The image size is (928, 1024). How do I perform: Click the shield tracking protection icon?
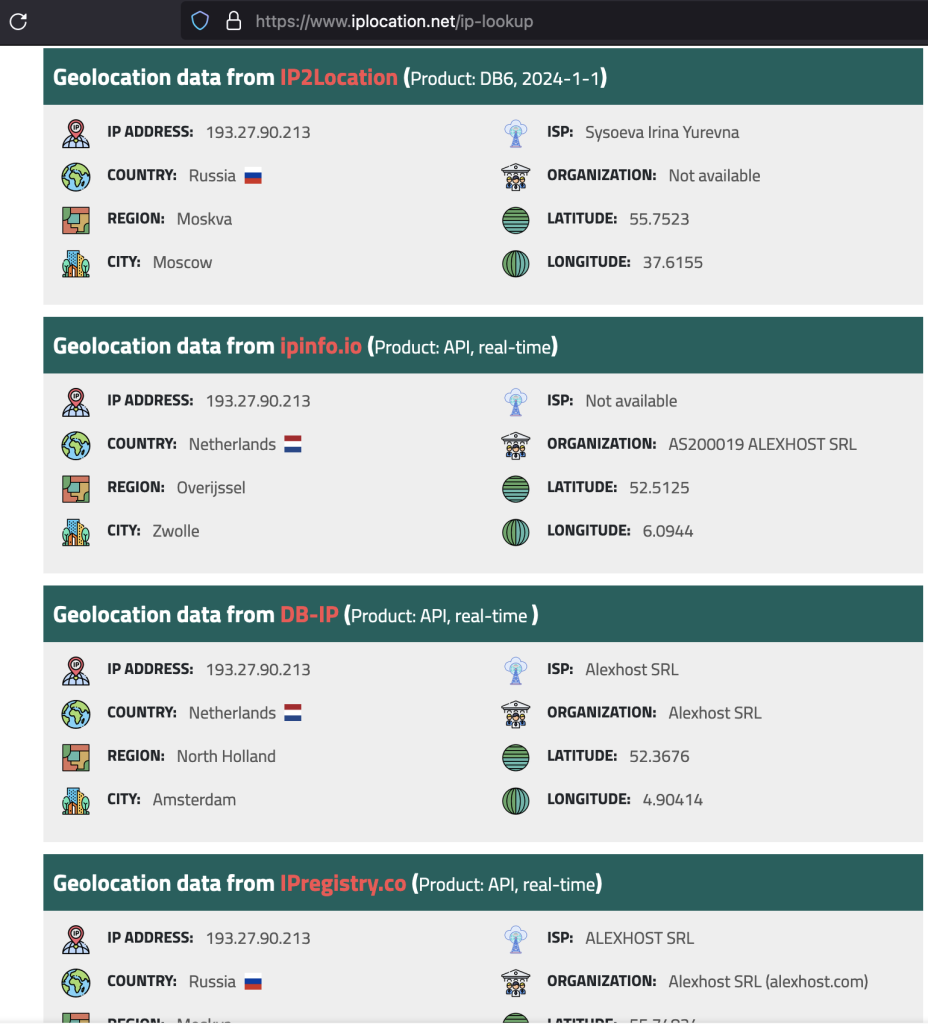[x=200, y=20]
